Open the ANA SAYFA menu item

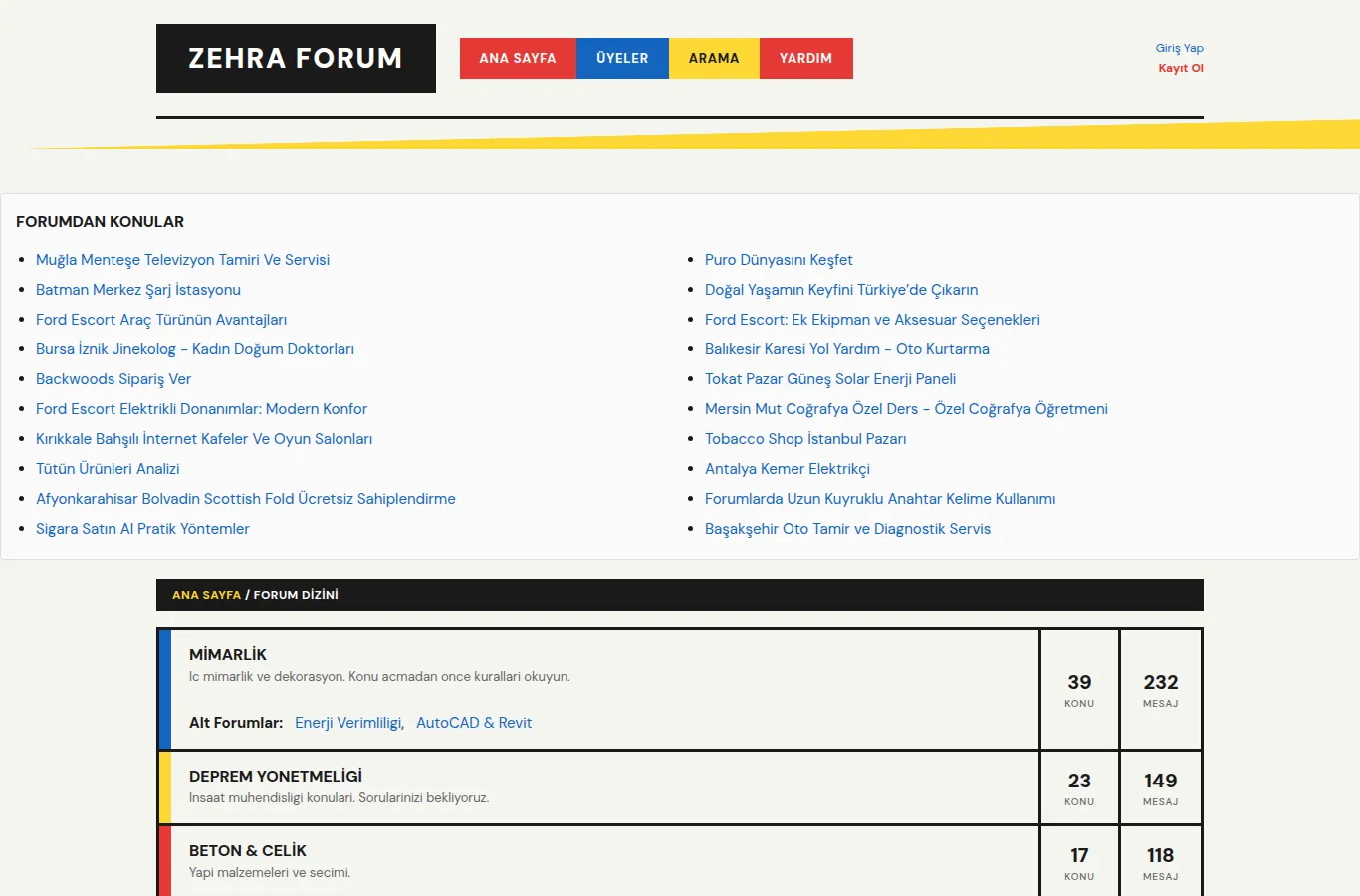pos(518,58)
